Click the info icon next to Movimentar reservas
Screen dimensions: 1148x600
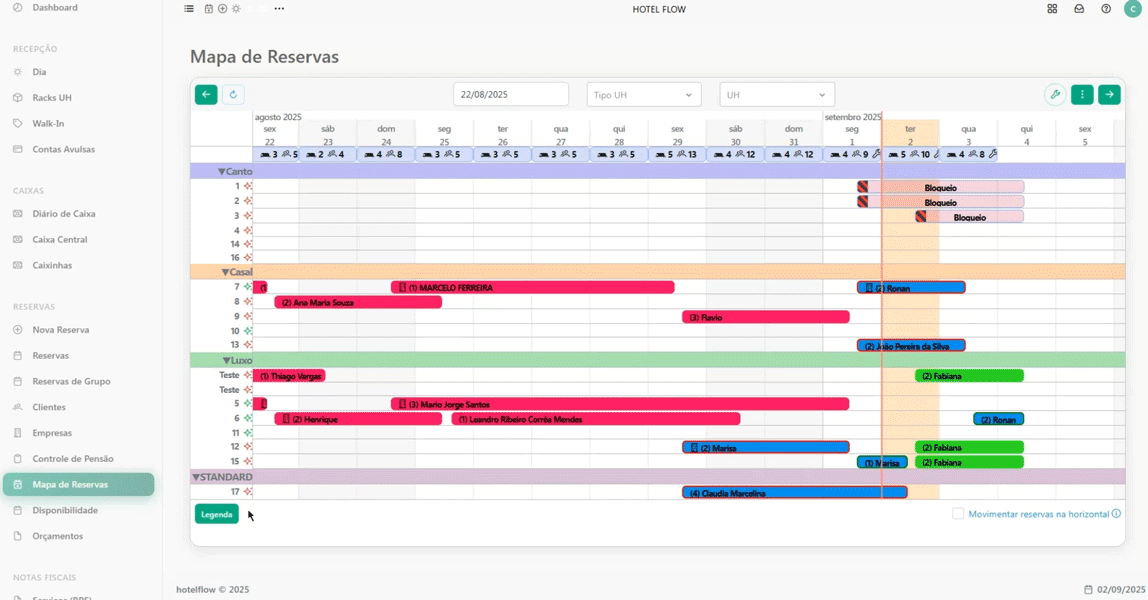point(1116,514)
